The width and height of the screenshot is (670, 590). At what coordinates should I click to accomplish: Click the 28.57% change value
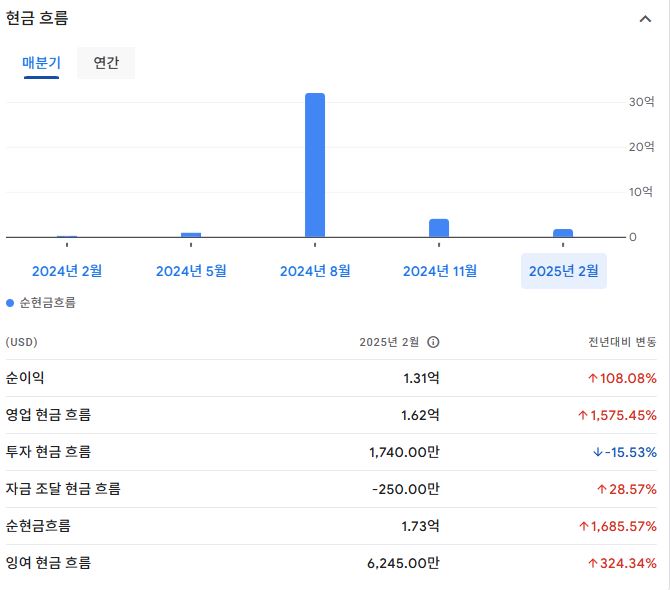point(627,489)
